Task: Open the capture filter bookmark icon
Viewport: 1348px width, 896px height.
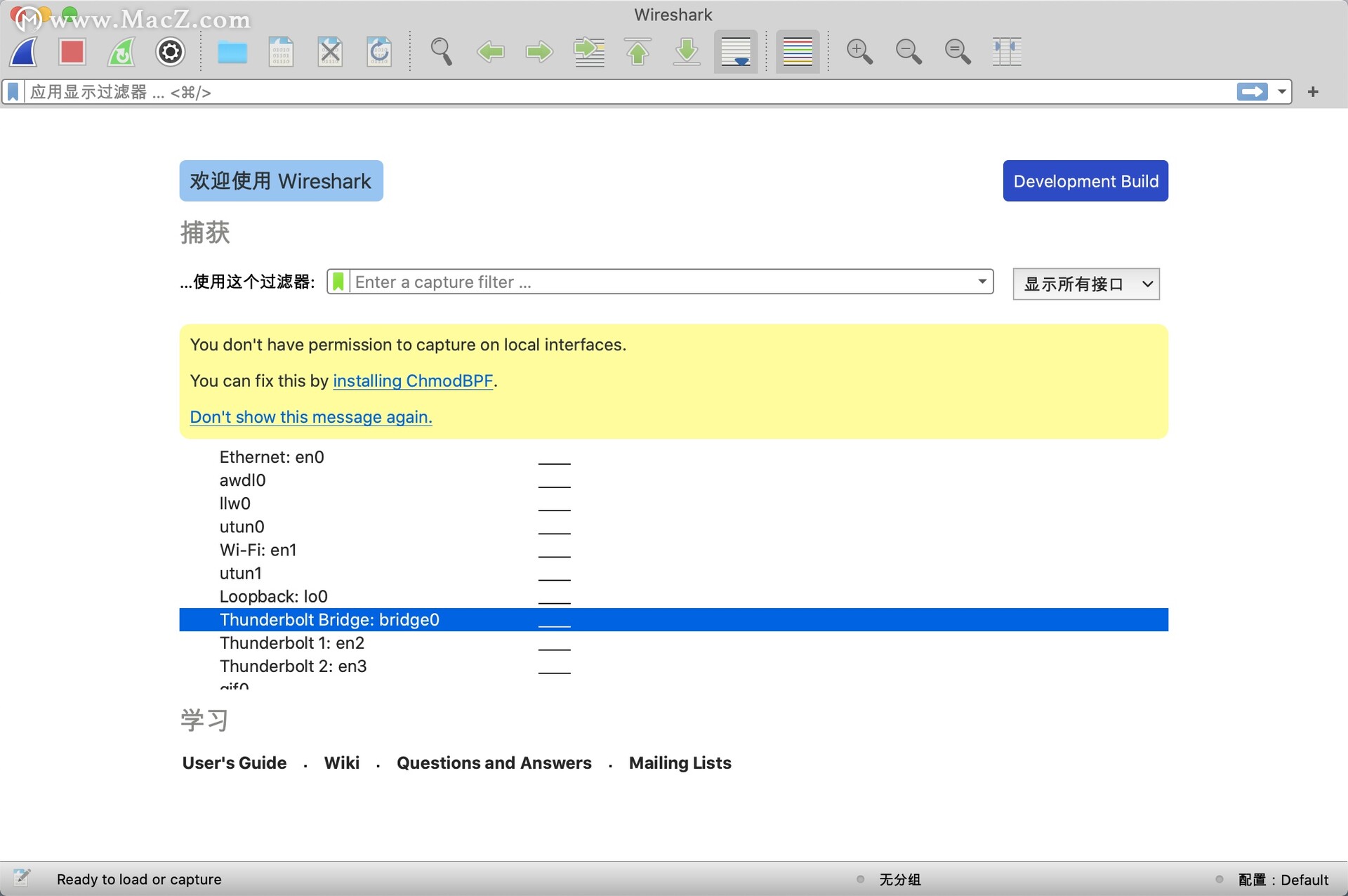Action: [338, 282]
